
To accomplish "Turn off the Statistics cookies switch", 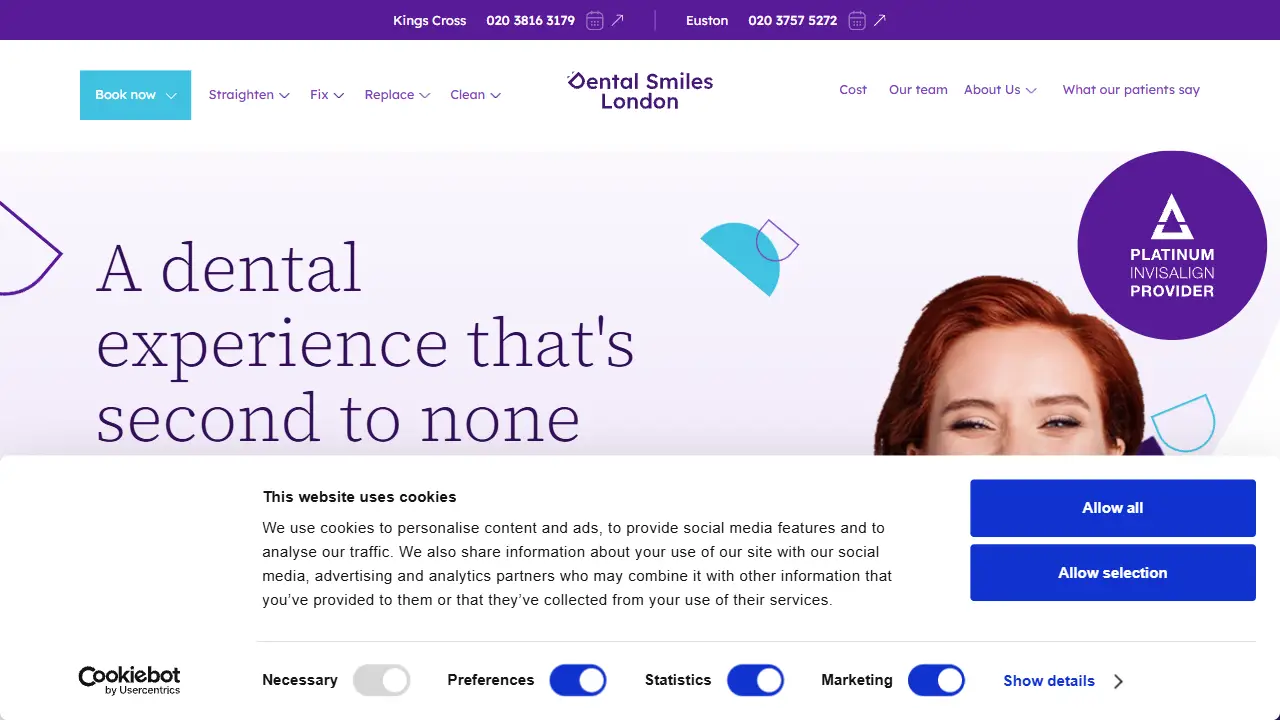I will (755, 681).
